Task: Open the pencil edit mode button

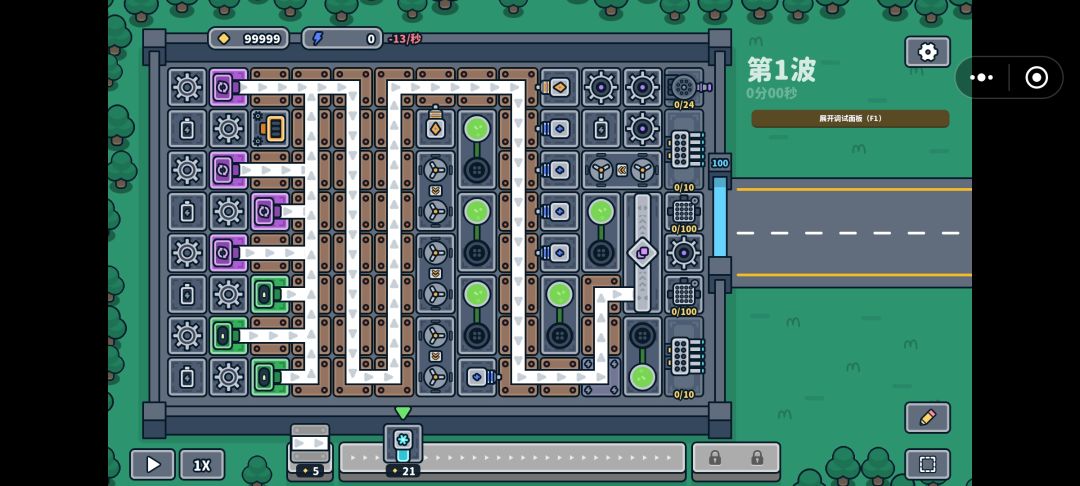Action: tap(927, 417)
